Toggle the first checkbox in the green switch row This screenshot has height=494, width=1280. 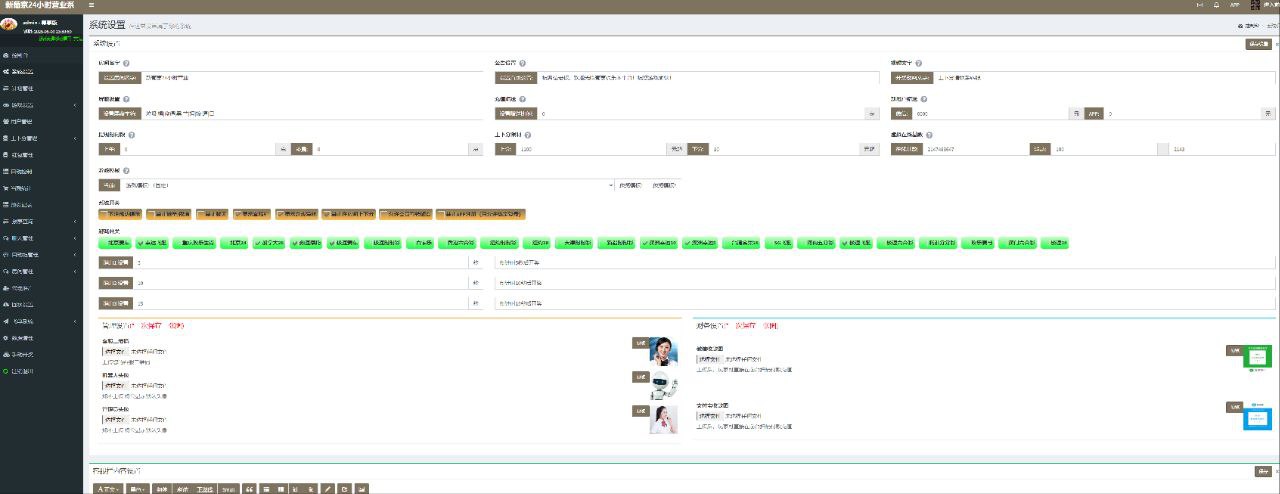pyautogui.click(x=104, y=243)
